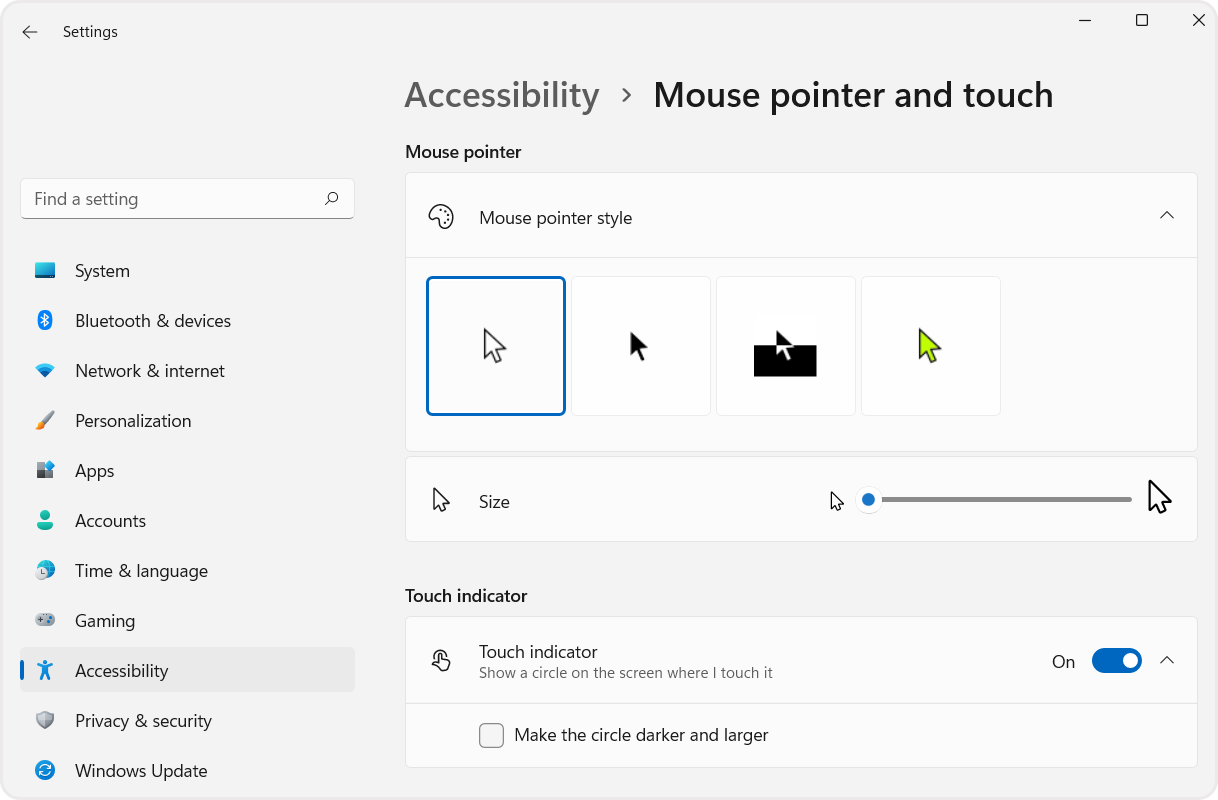The height and width of the screenshot is (800, 1218).
Task: Click the Bluetooth & devices icon
Action: 45,320
